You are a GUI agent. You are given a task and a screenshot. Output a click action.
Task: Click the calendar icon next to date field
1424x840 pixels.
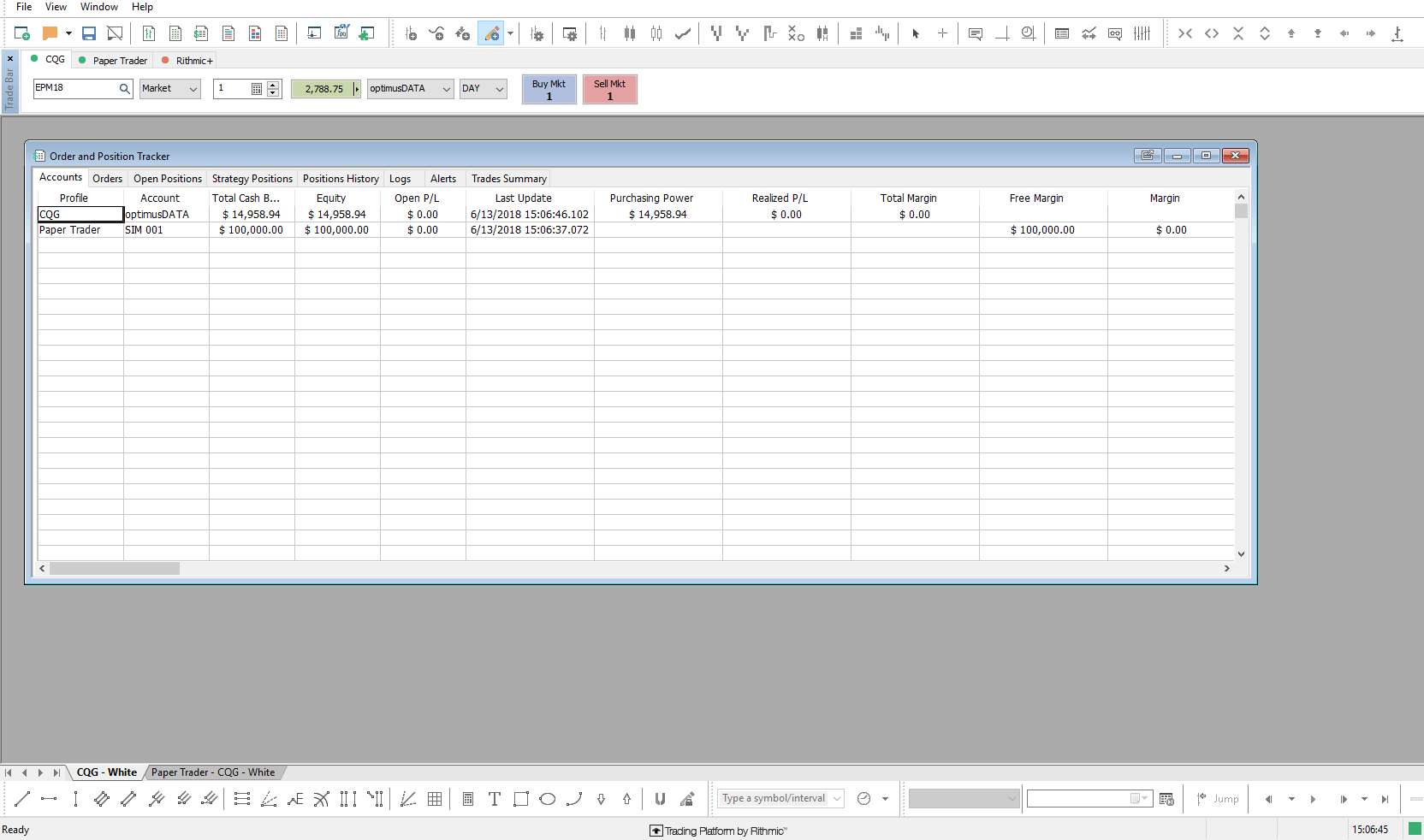1166,799
